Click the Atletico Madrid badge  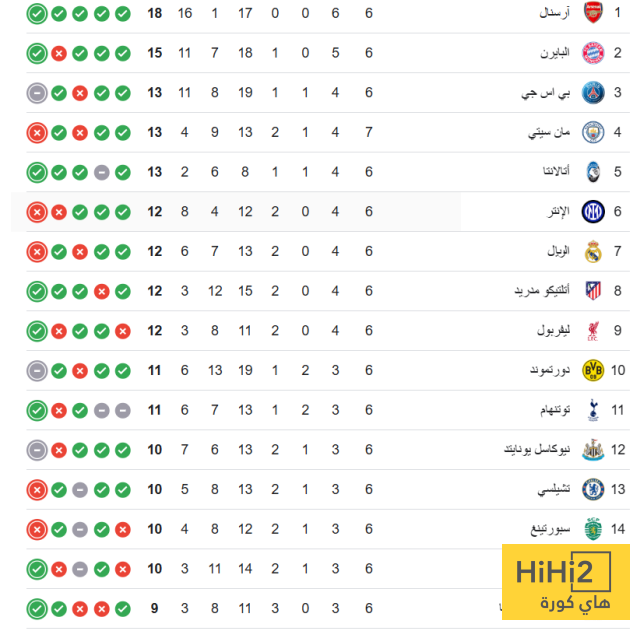pyautogui.click(x=593, y=291)
